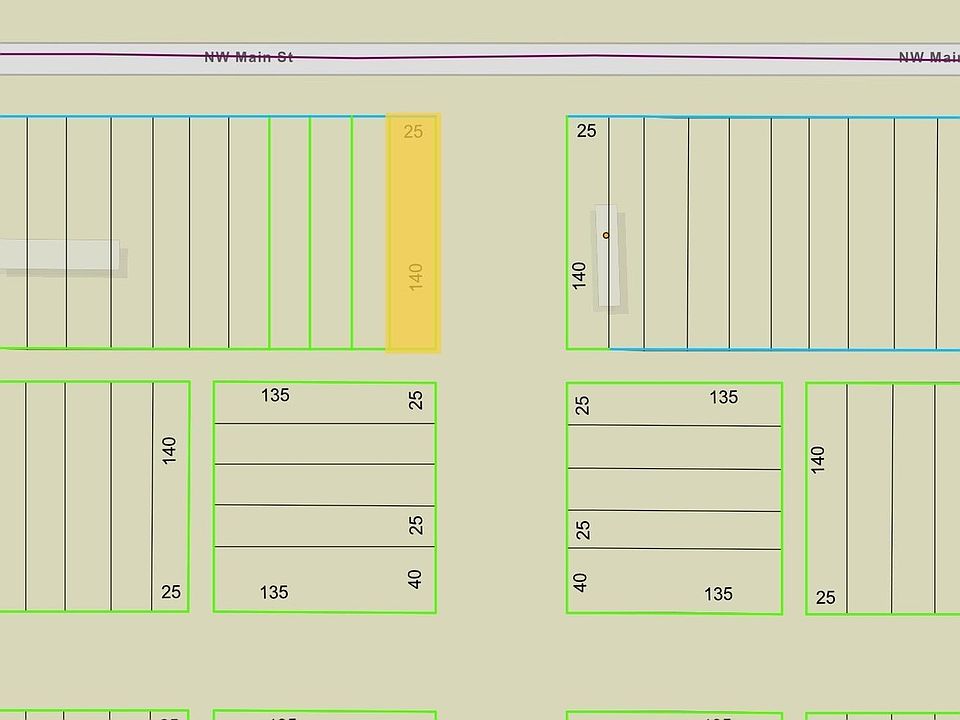Click the small orange circle marker on the building
The width and height of the screenshot is (960, 720).
[606, 235]
